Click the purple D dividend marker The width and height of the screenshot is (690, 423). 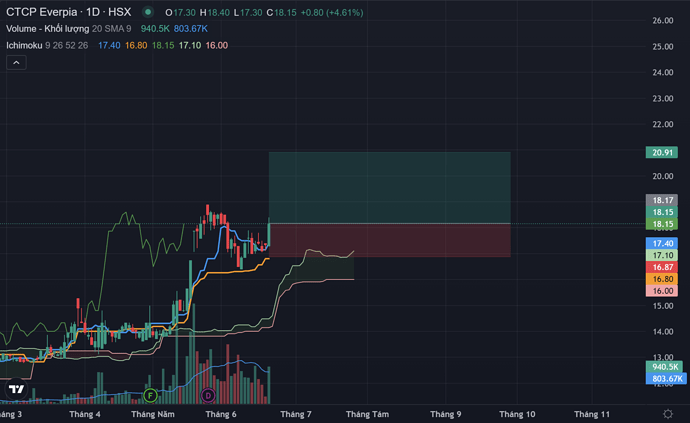(x=208, y=395)
